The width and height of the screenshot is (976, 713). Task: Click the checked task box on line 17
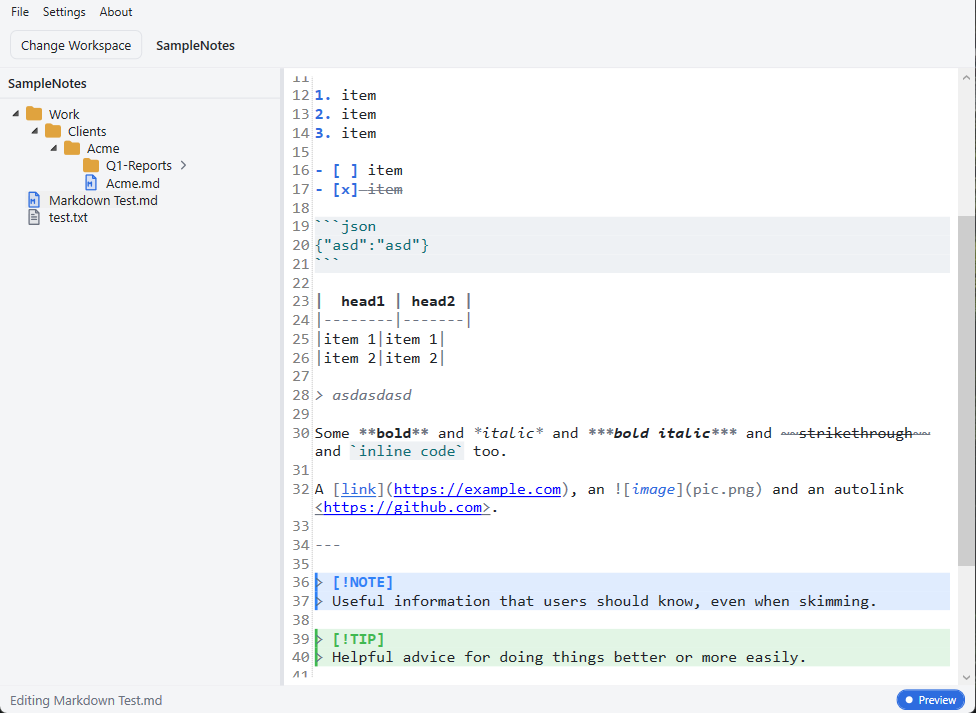point(345,189)
